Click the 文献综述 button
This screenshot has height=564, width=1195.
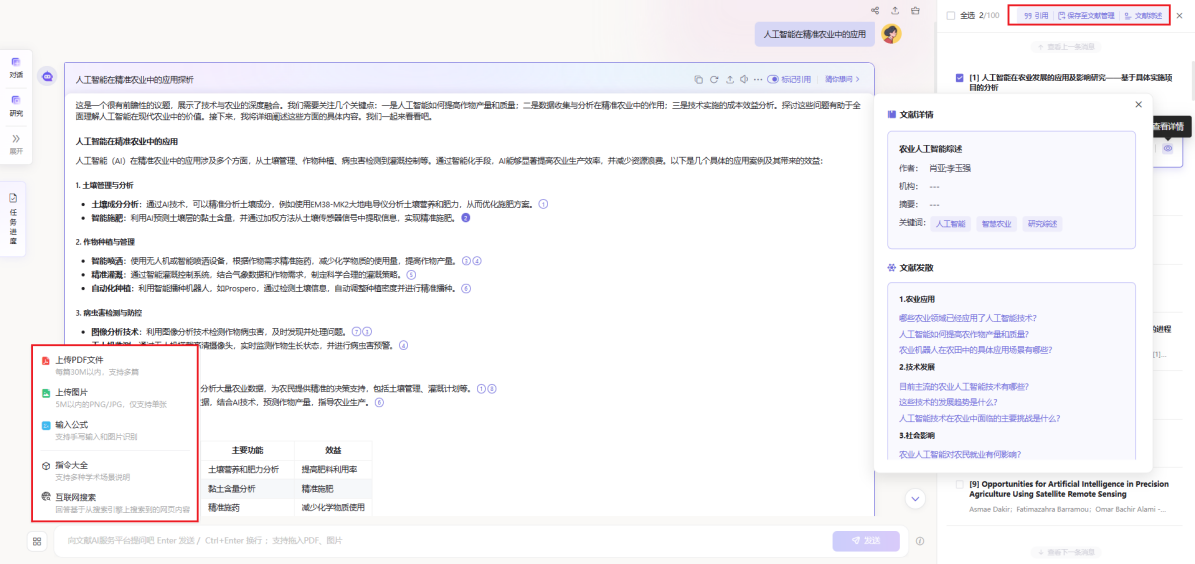tap(1143, 16)
